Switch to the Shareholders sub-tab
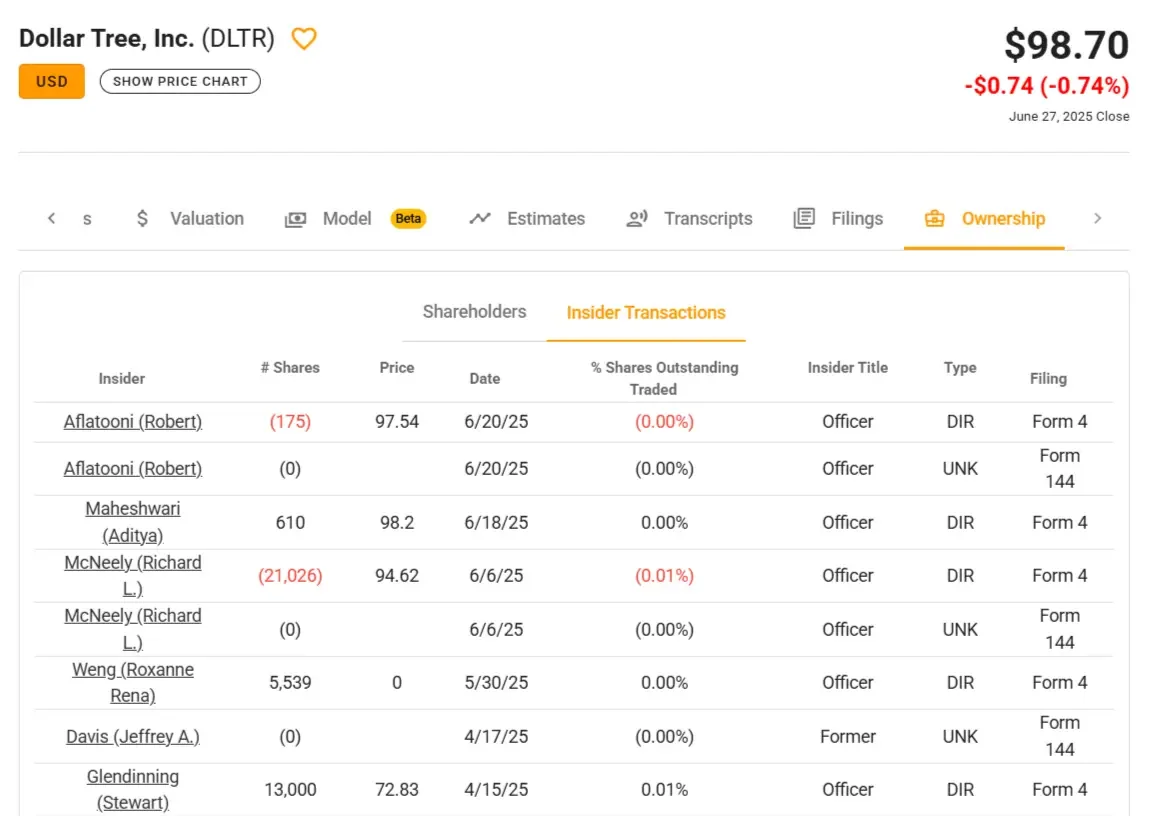1153x816 pixels. point(474,312)
